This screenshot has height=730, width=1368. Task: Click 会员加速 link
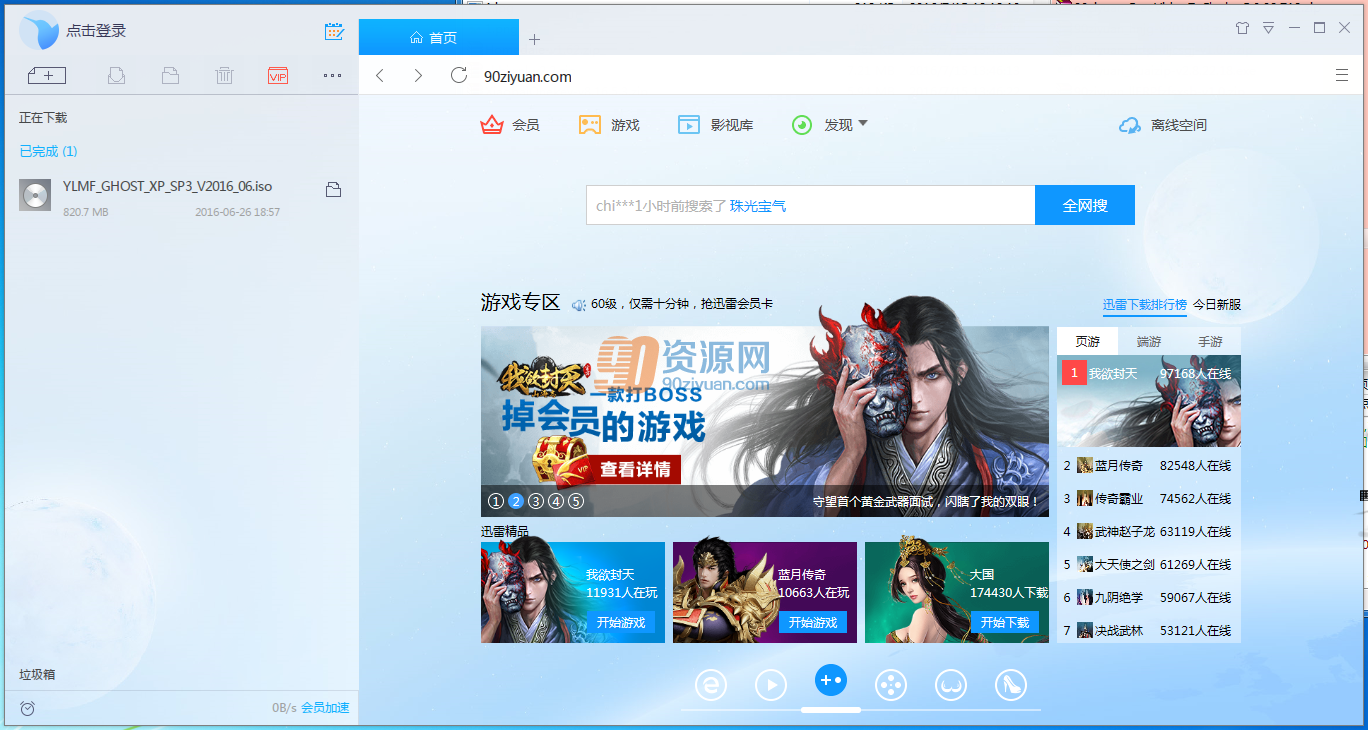coord(326,708)
